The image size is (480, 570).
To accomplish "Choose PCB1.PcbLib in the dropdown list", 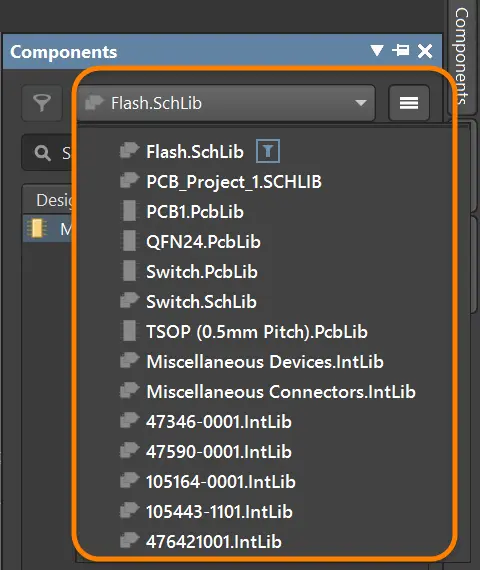I will click(195, 212).
